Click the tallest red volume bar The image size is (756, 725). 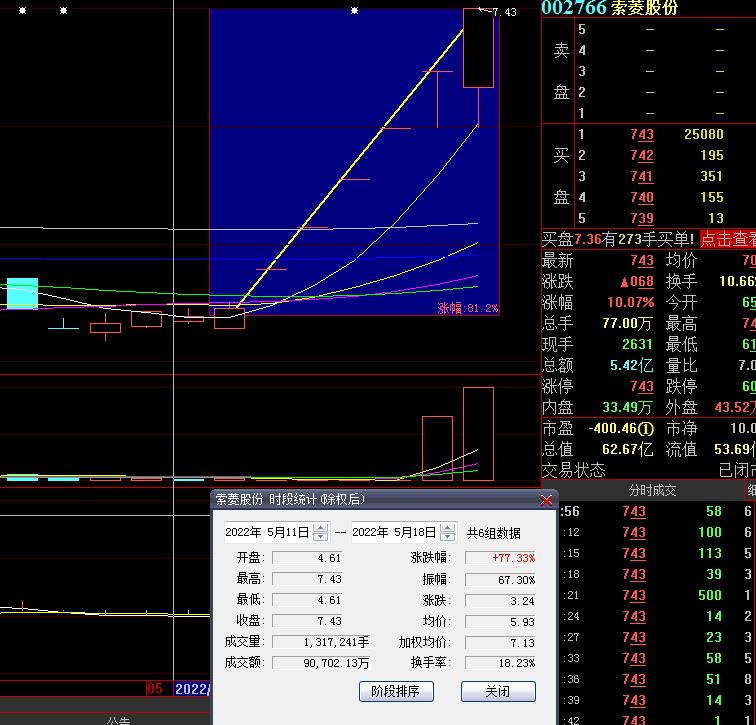(478, 434)
